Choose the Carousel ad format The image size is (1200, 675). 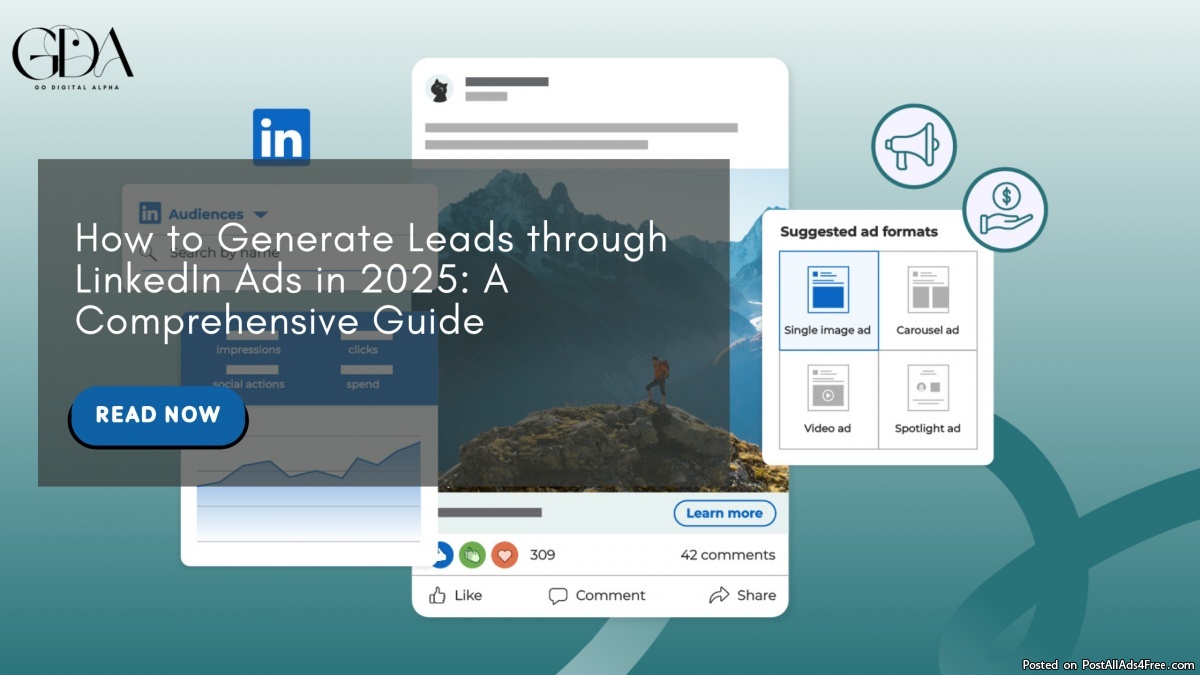[x=927, y=300]
